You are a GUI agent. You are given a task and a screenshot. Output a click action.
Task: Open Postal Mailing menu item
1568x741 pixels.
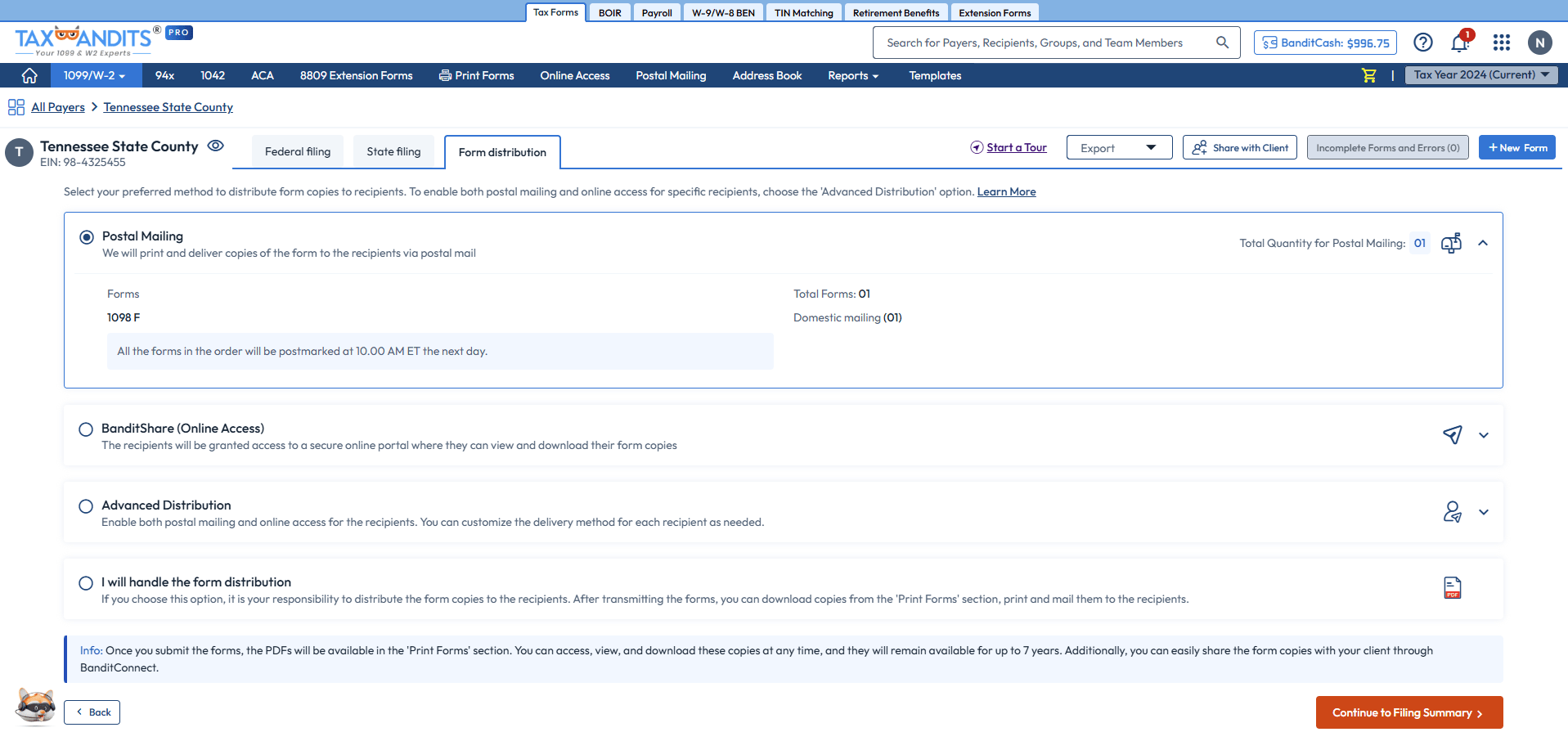coord(671,75)
